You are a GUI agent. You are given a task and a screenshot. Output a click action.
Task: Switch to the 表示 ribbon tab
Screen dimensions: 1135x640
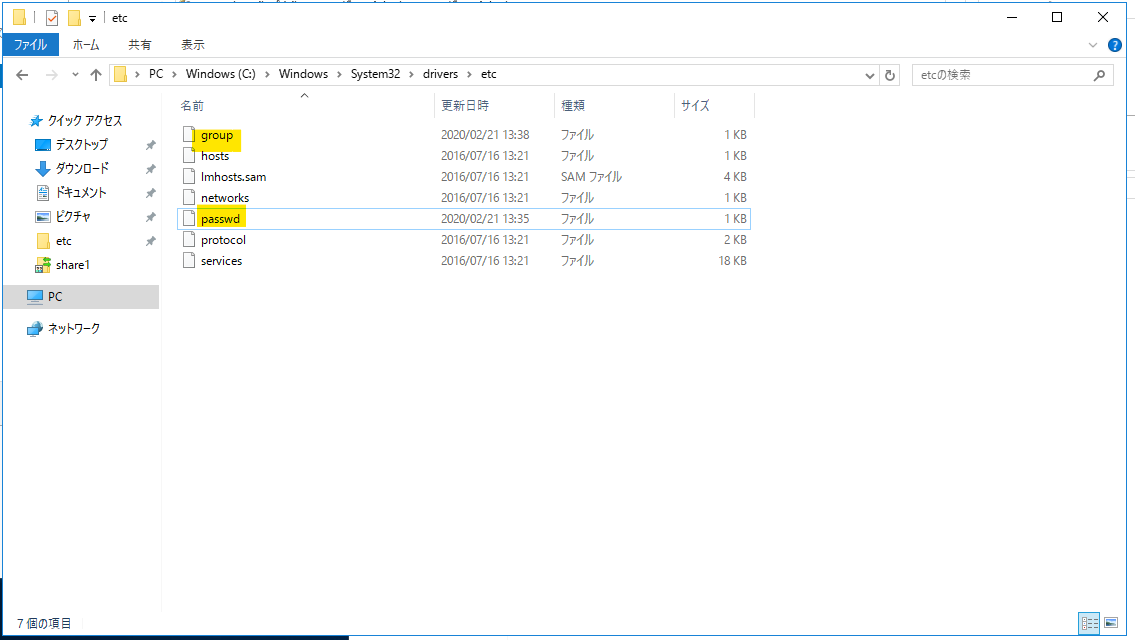(x=192, y=44)
